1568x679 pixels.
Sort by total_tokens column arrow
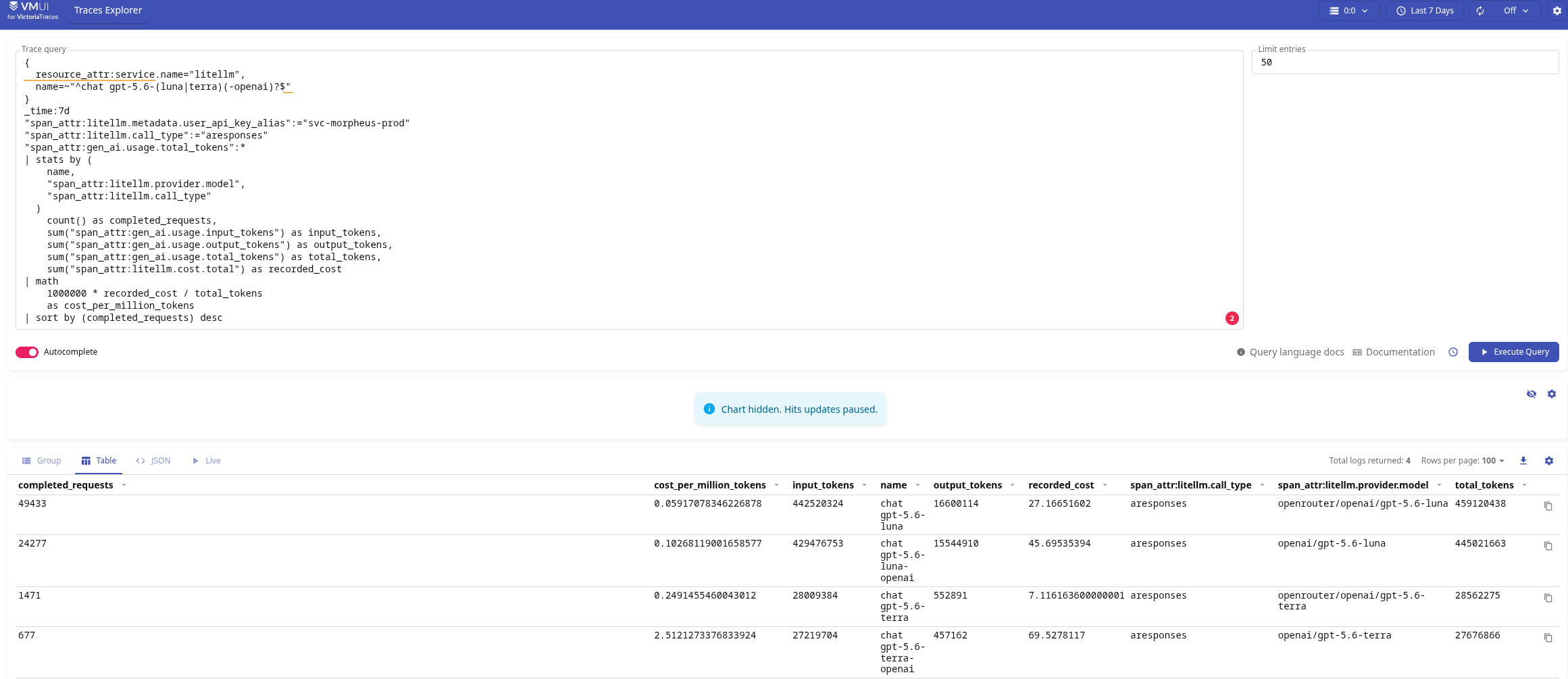[x=1524, y=485]
